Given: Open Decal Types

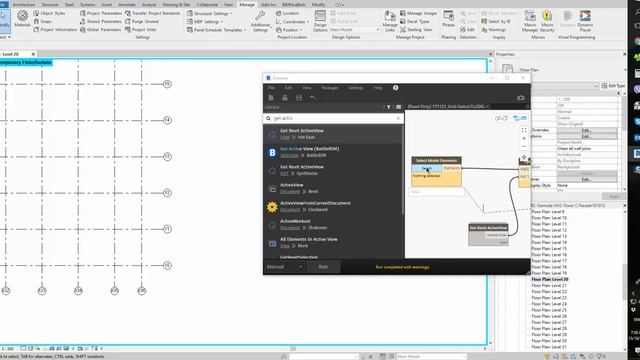Looking at the screenshot, I should point(415,21).
